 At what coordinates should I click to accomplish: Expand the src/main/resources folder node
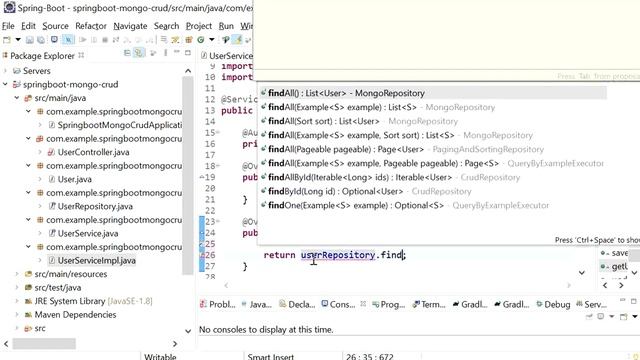click(x=17, y=274)
